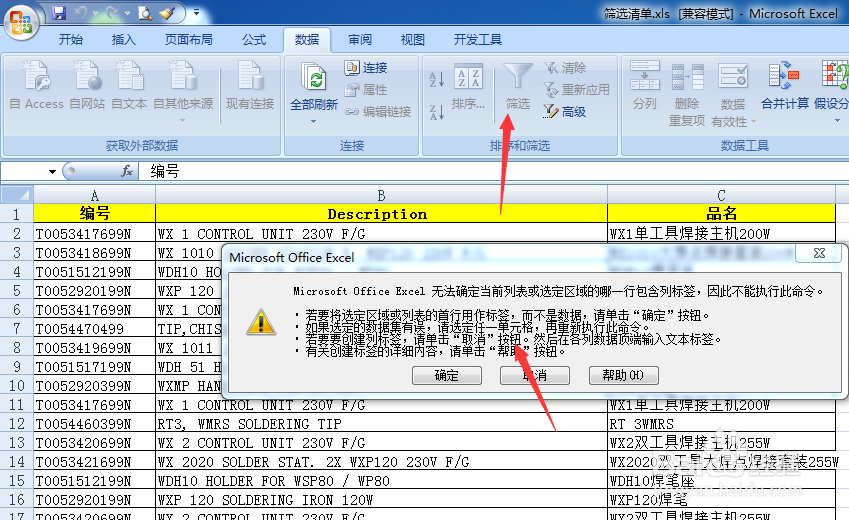Select the 品名 header cell
Screen dimensions: 849x520
click(x=721, y=213)
